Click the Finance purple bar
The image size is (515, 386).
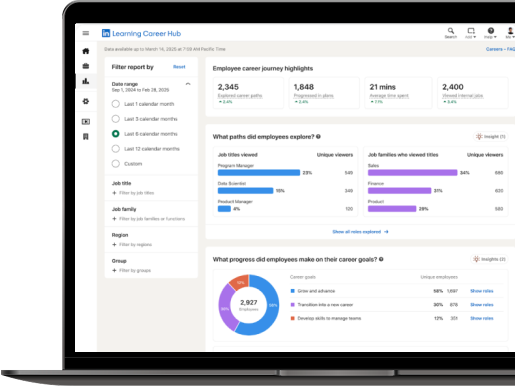tap(399, 191)
